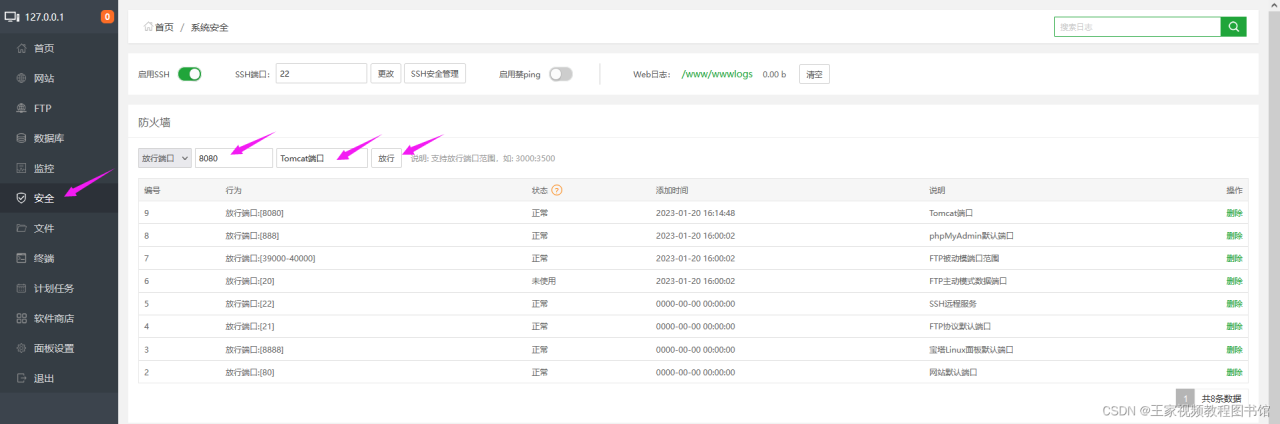Click the terminal icon in sidebar

tap(22, 258)
